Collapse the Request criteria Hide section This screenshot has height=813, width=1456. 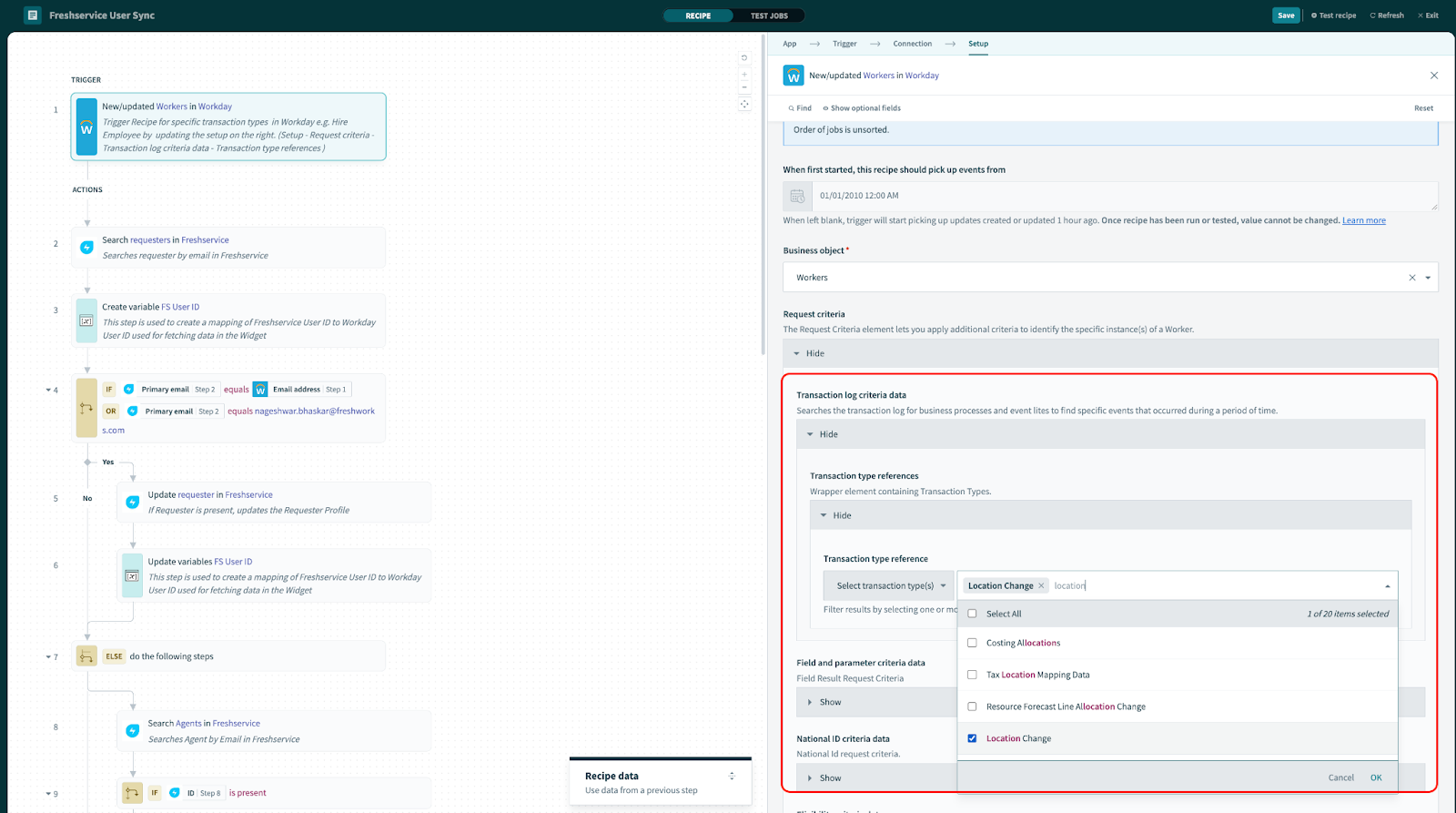click(x=1110, y=353)
